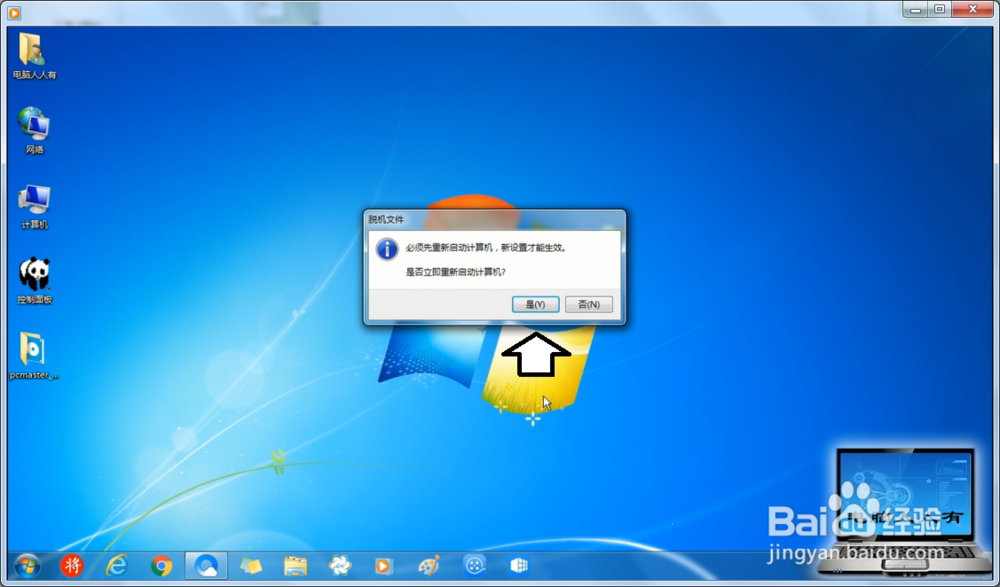This screenshot has width=1000, height=587.
Task: Open the orange media player taskbar icon
Action: point(383,567)
